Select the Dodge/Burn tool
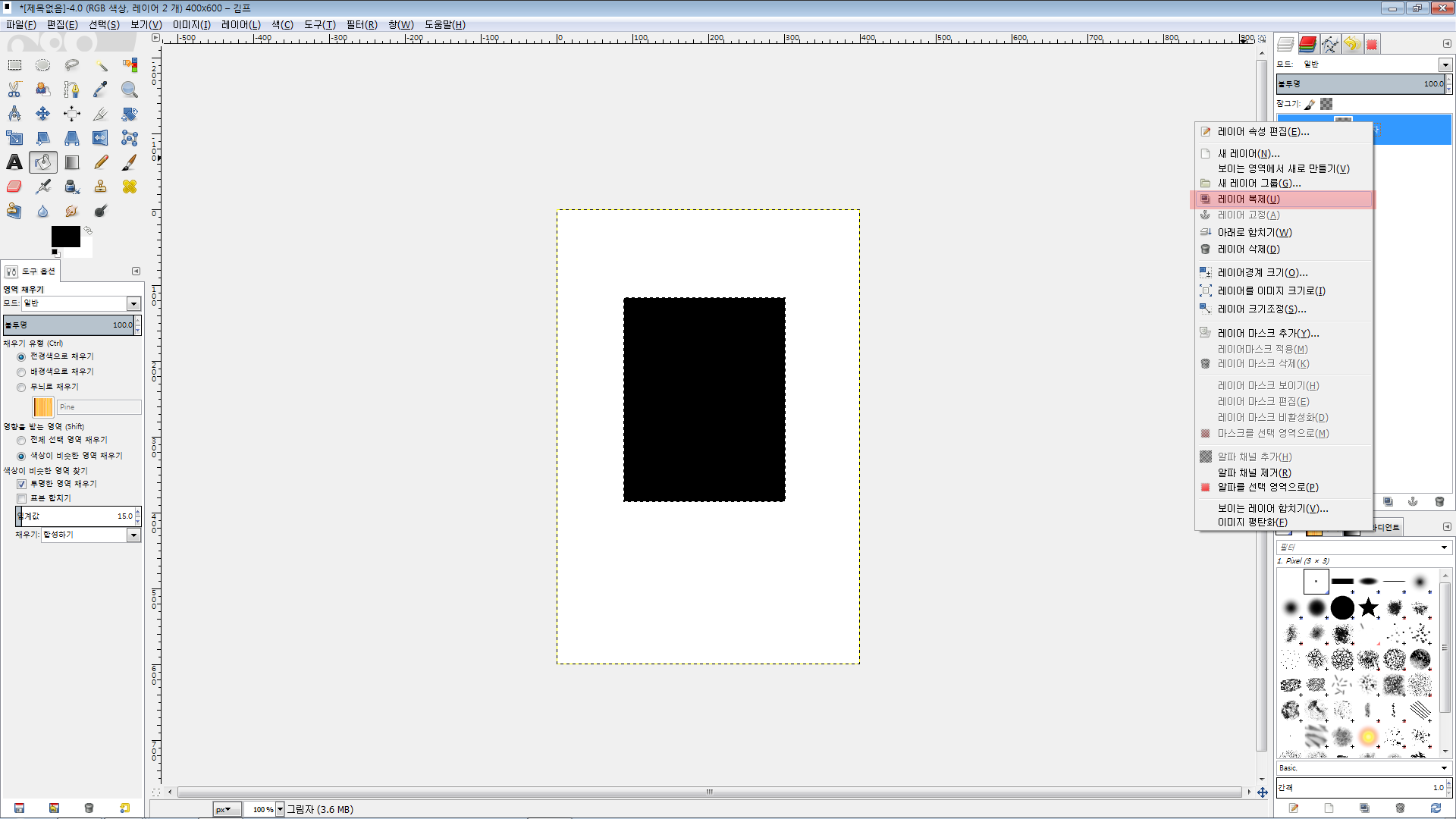Image resolution: width=1456 pixels, height=819 pixels. (101, 211)
